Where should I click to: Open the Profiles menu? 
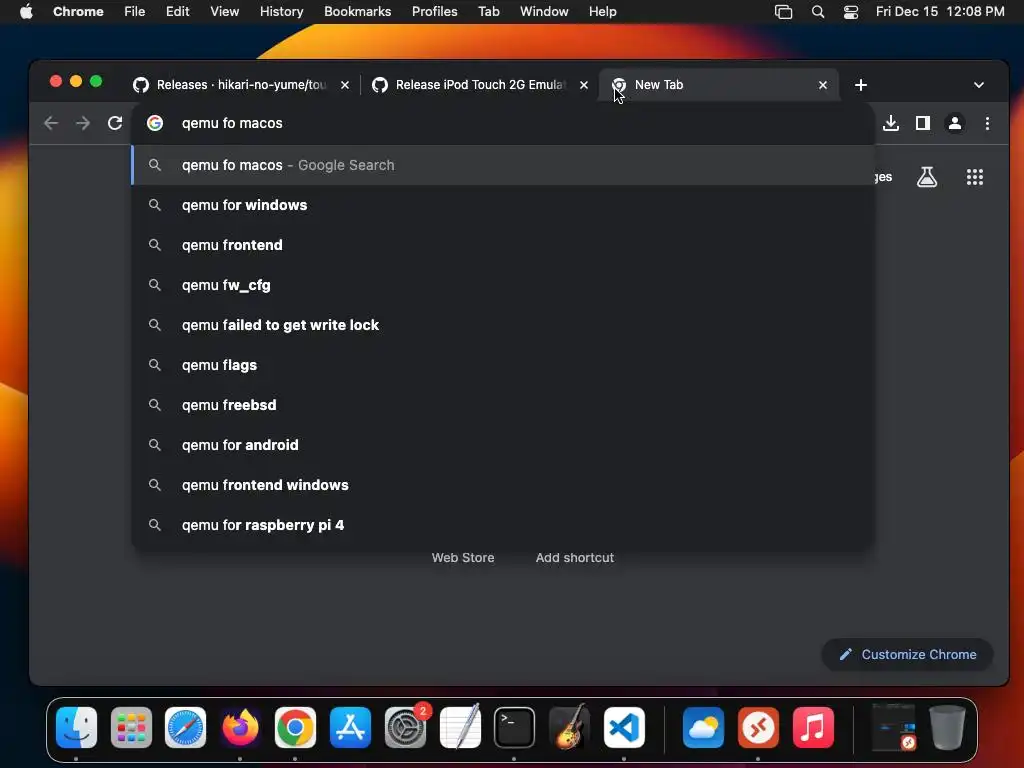coord(434,12)
